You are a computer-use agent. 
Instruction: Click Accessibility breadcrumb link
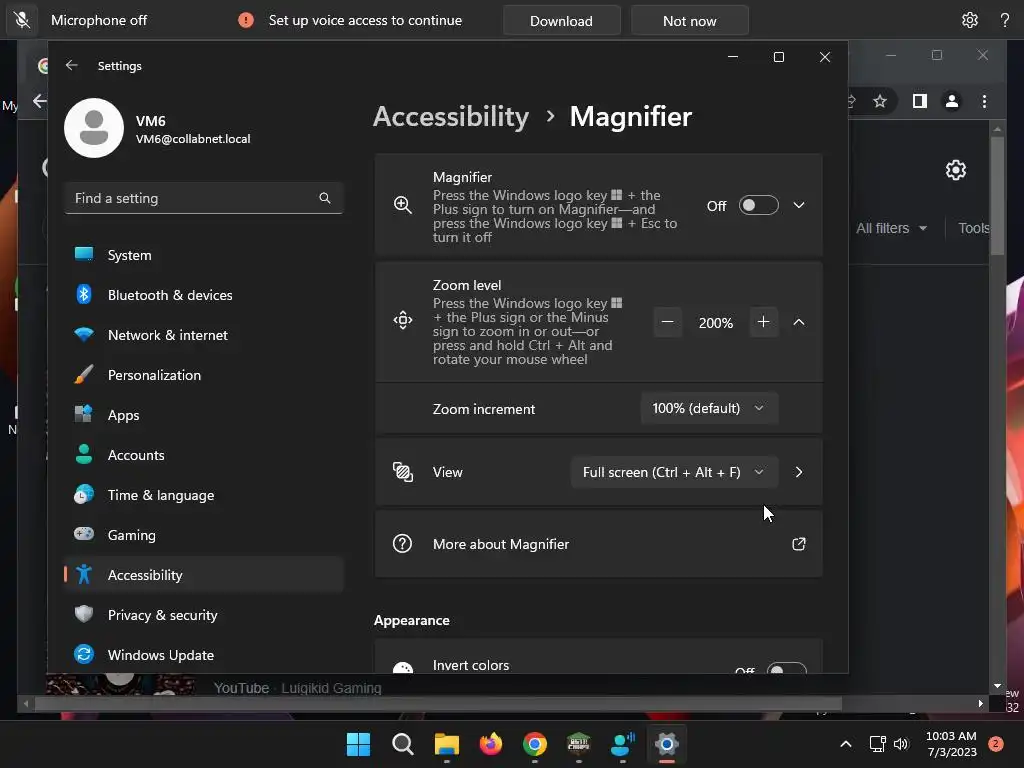451,117
